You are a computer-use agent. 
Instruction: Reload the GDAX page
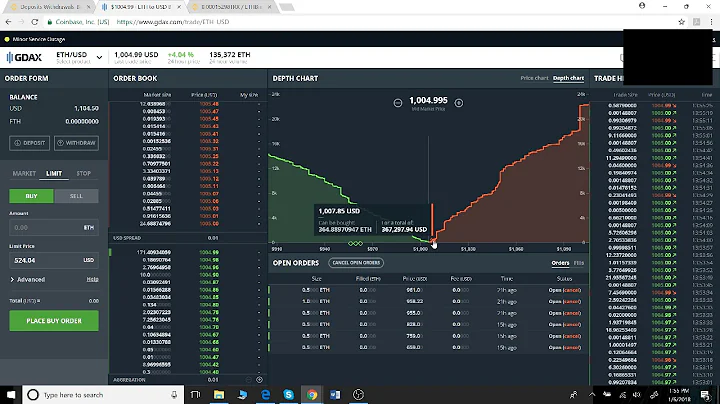point(34,22)
